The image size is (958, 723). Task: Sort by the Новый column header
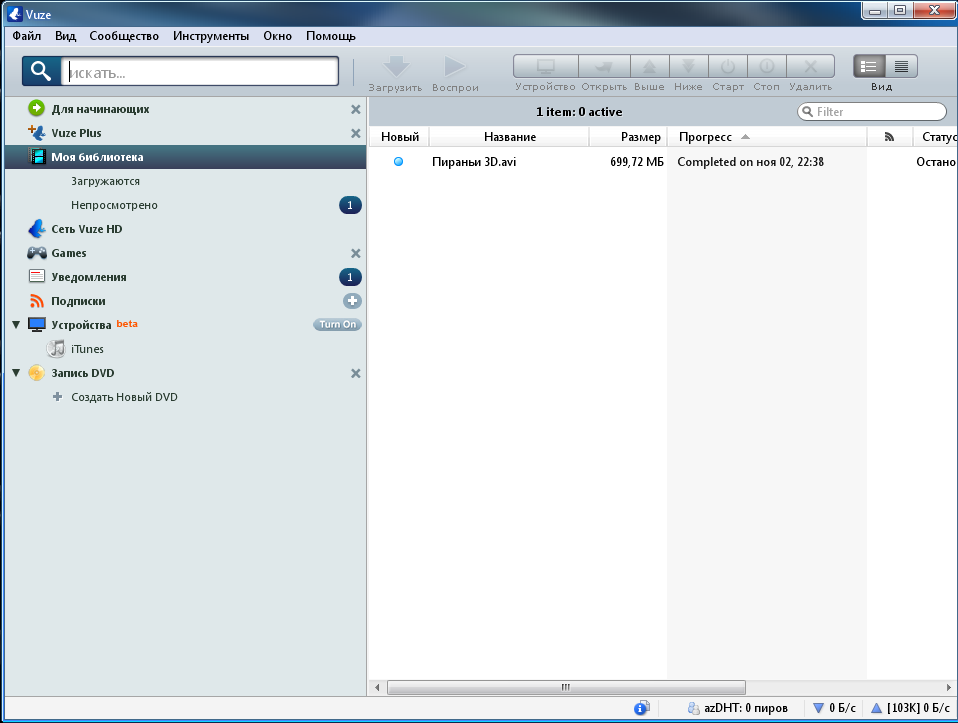400,137
